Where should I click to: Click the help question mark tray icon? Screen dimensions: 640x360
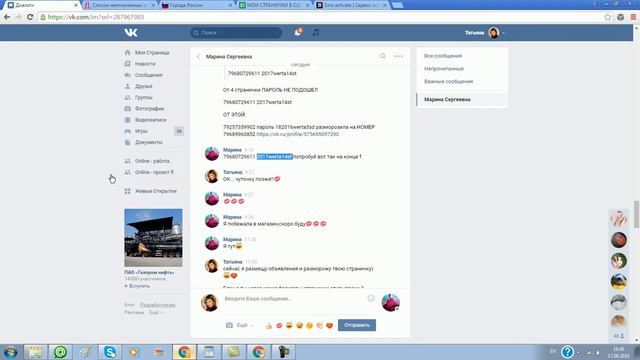tap(567, 352)
